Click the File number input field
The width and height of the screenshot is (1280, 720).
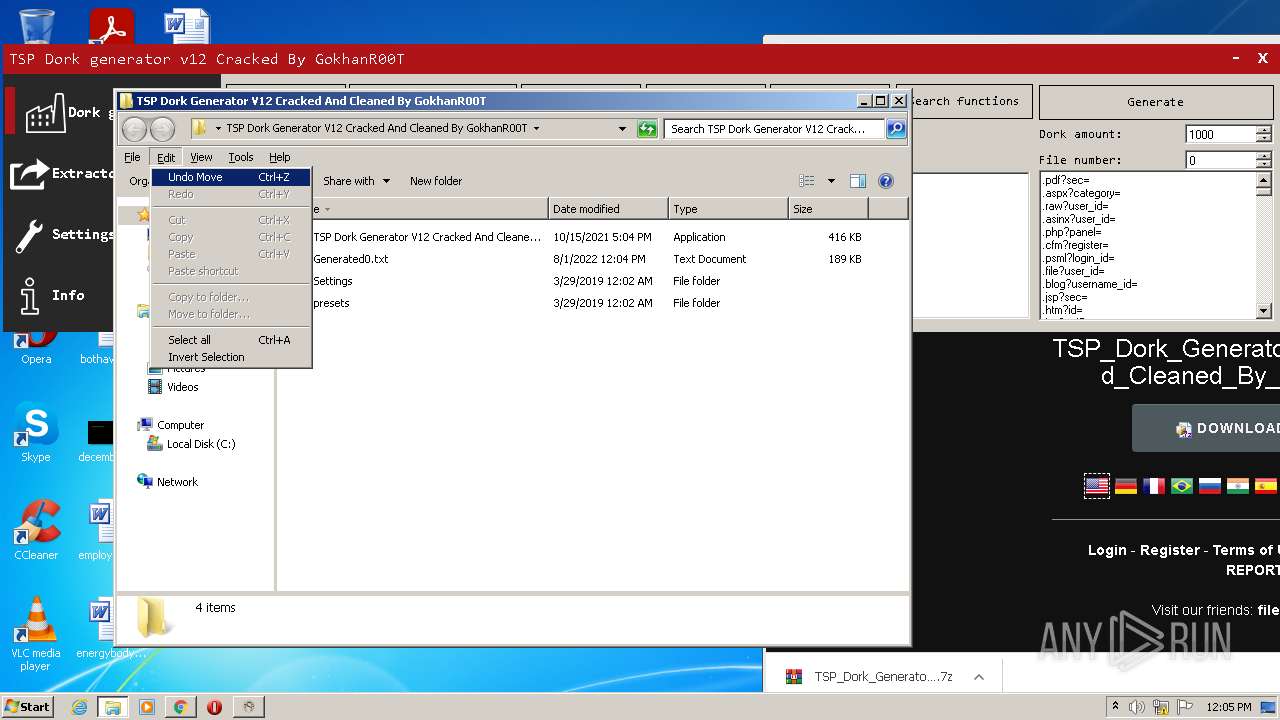pyautogui.click(x=1221, y=160)
